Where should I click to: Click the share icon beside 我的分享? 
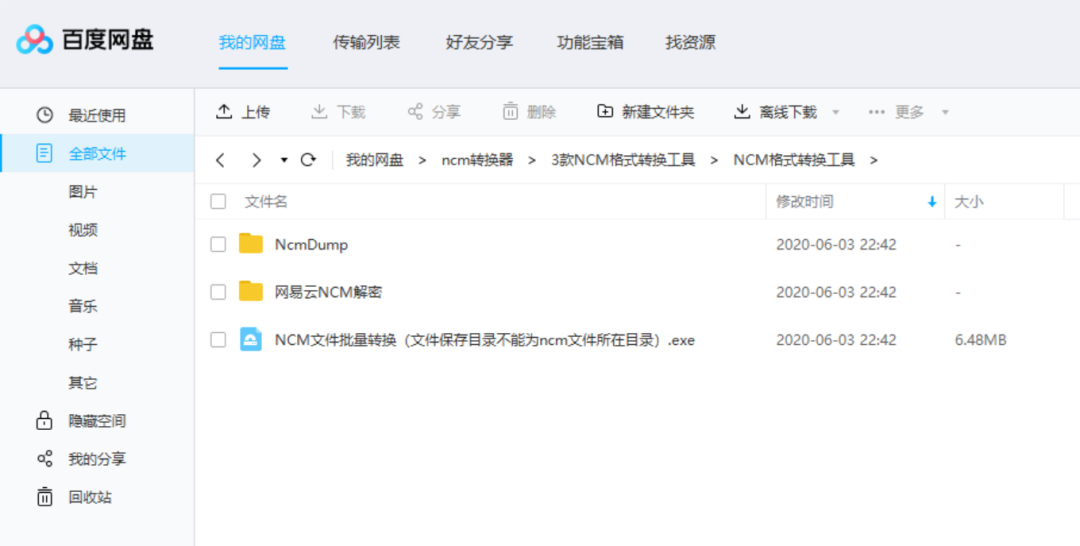(x=45, y=459)
